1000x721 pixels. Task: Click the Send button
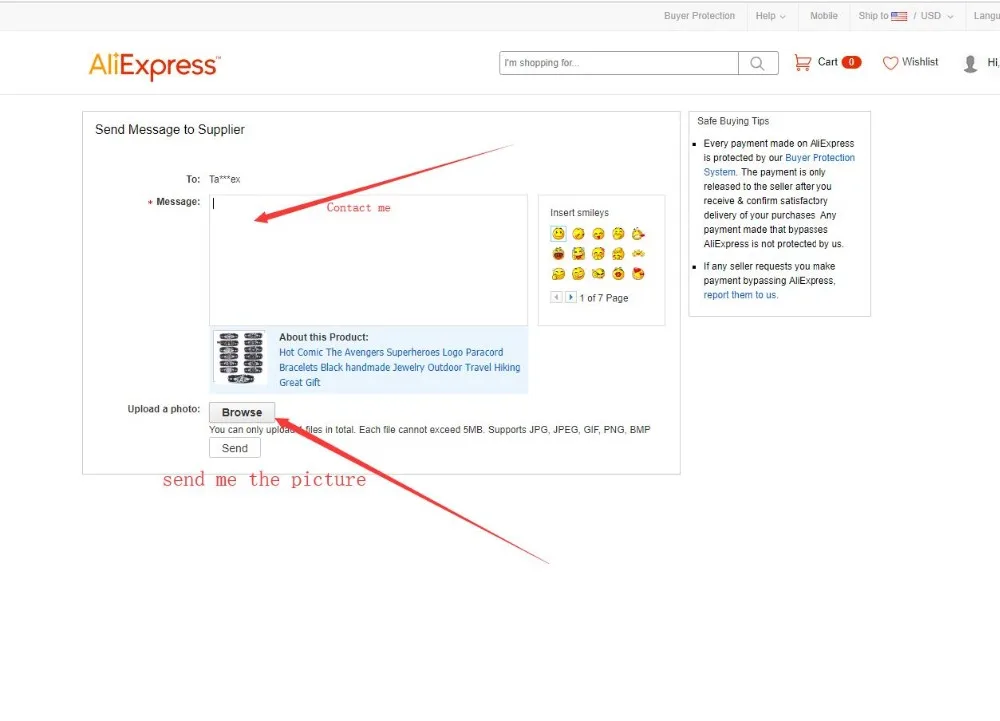235,448
